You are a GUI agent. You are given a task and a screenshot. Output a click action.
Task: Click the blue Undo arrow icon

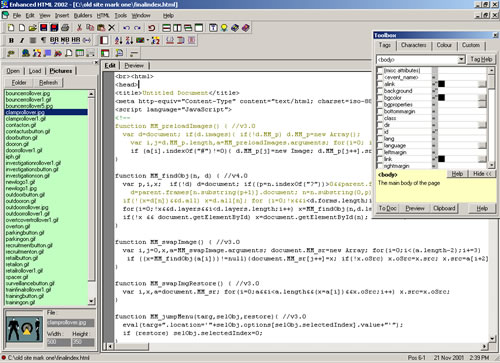click(127, 28)
